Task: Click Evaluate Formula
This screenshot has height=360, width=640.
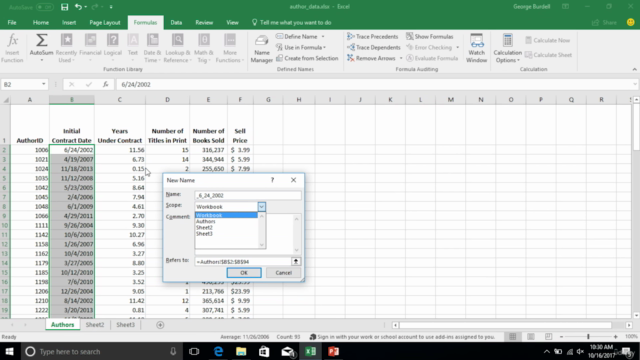Action: pos(432,58)
